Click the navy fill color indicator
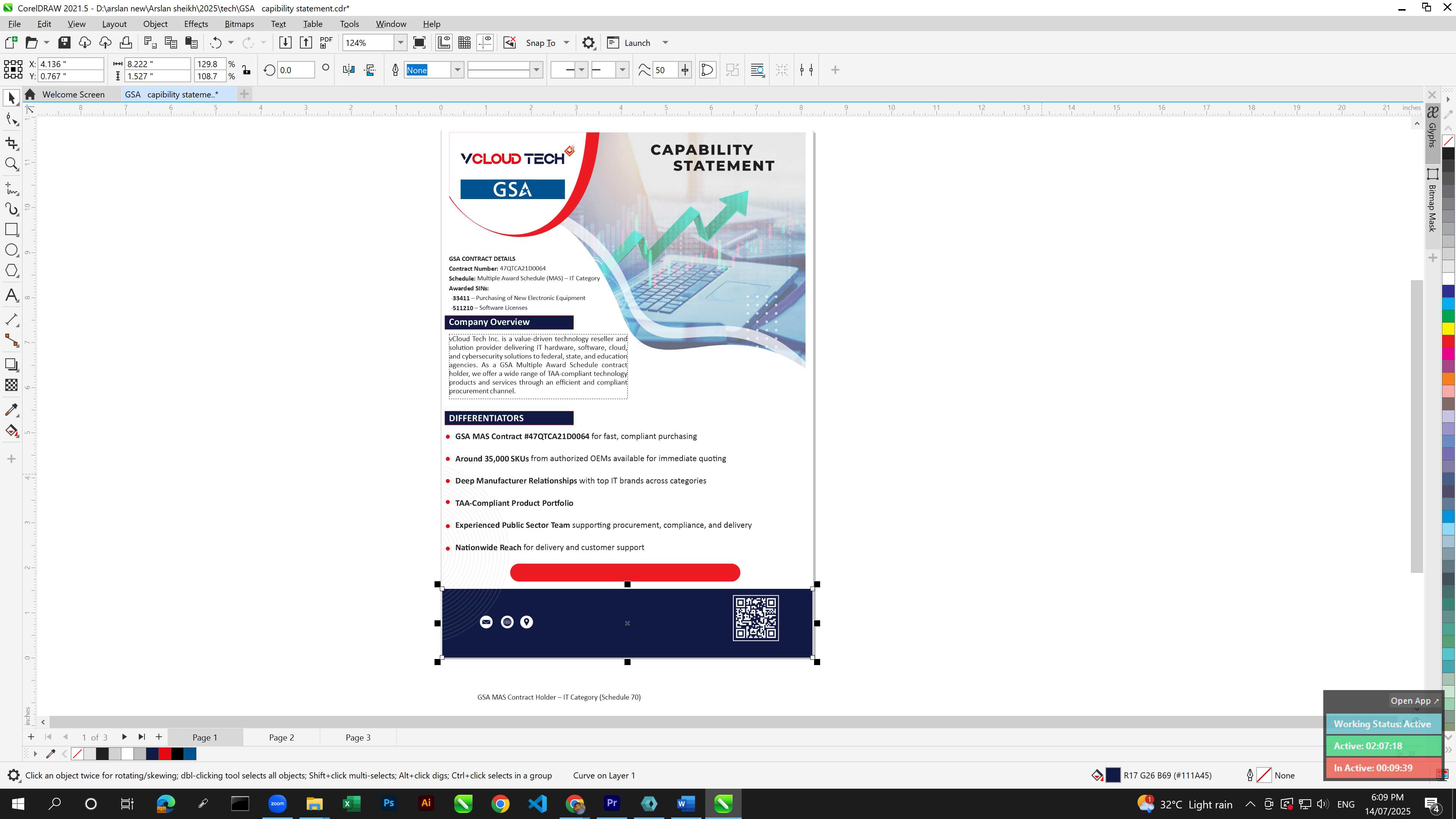Screen dimensions: 1456x819 pyautogui.click(x=1112, y=775)
